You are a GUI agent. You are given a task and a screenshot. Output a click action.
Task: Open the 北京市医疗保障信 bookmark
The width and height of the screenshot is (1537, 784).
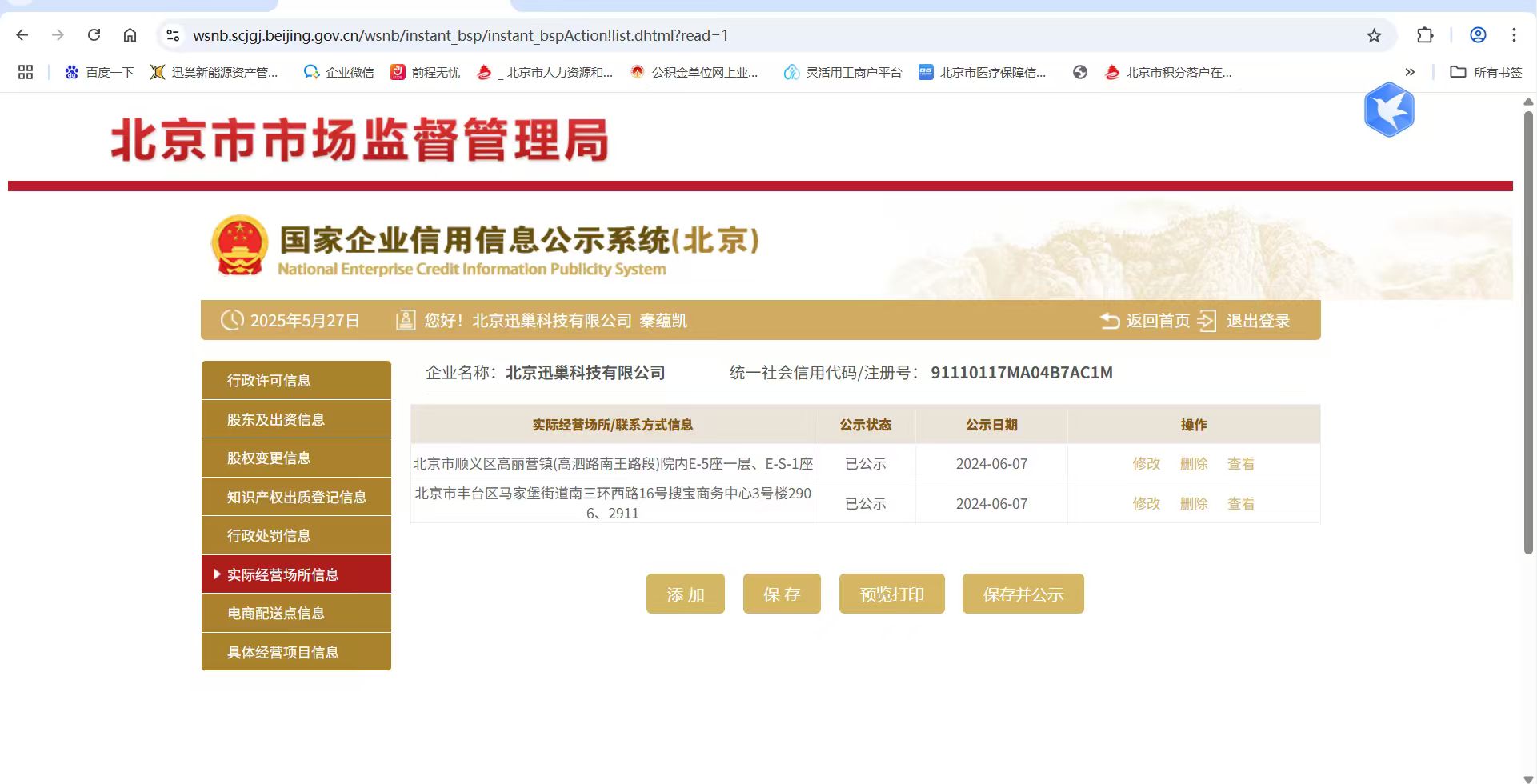tap(983, 72)
